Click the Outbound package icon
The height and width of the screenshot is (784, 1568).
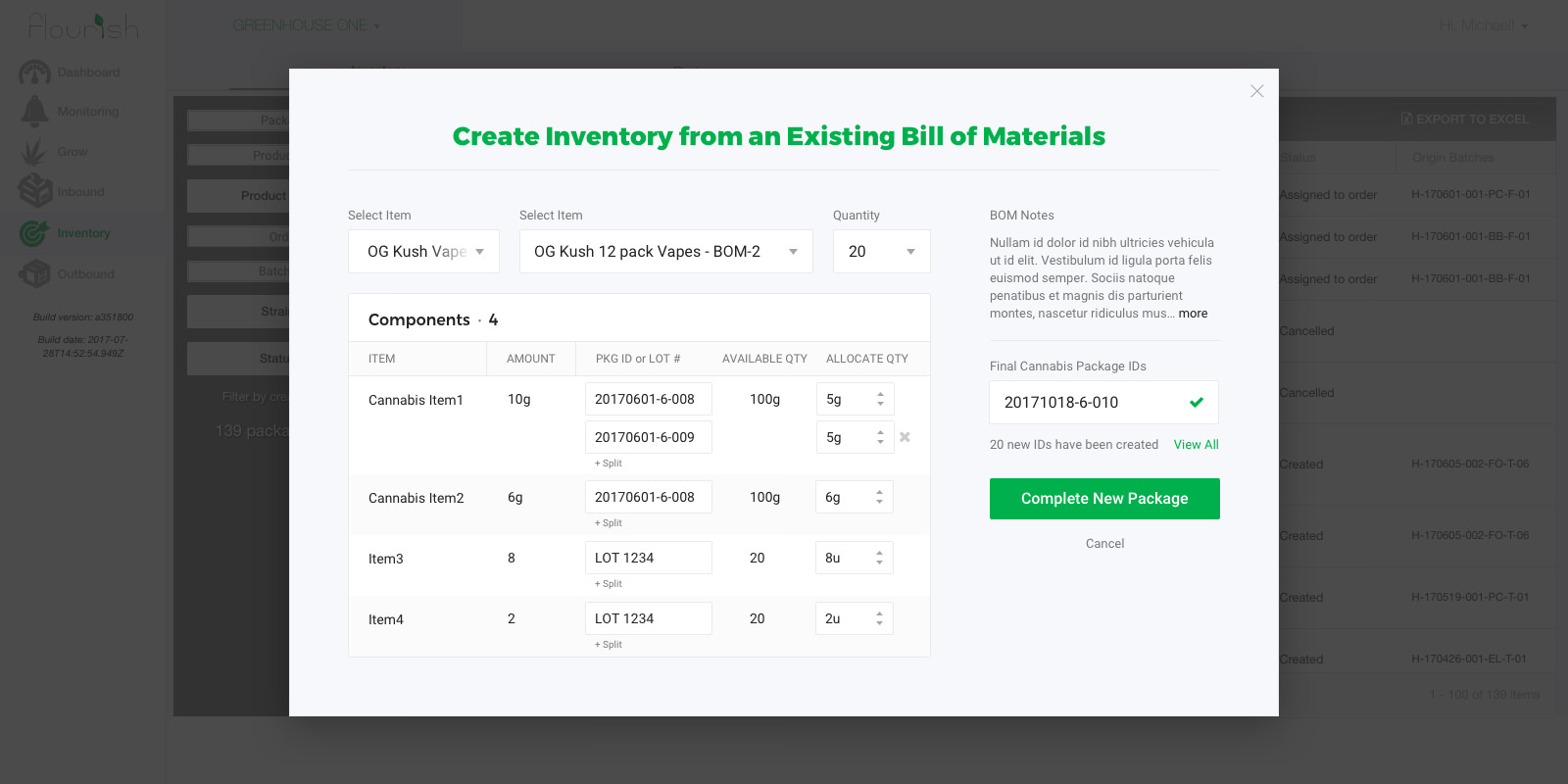[34, 273]
